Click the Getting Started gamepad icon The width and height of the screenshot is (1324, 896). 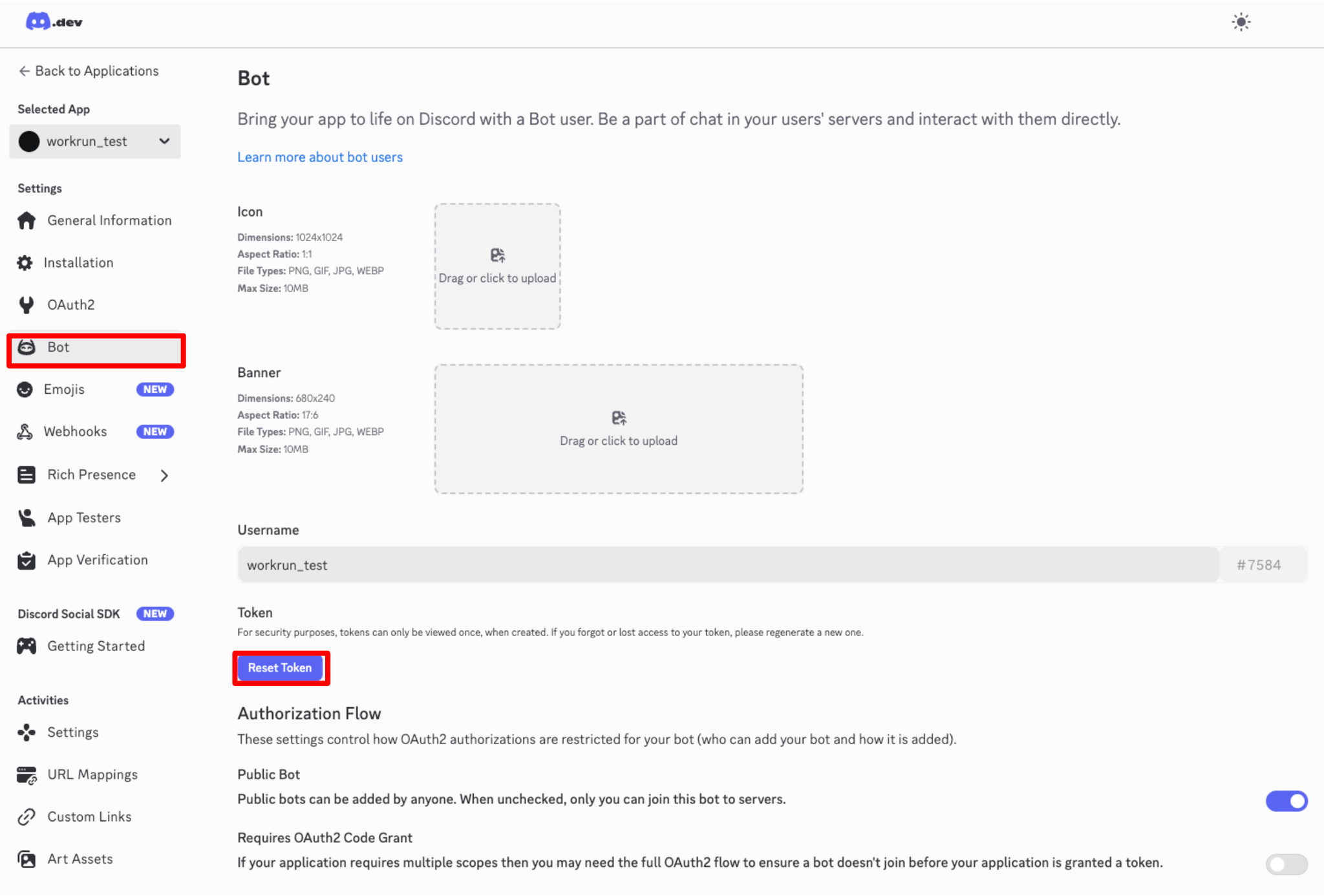tap(27, 646)
